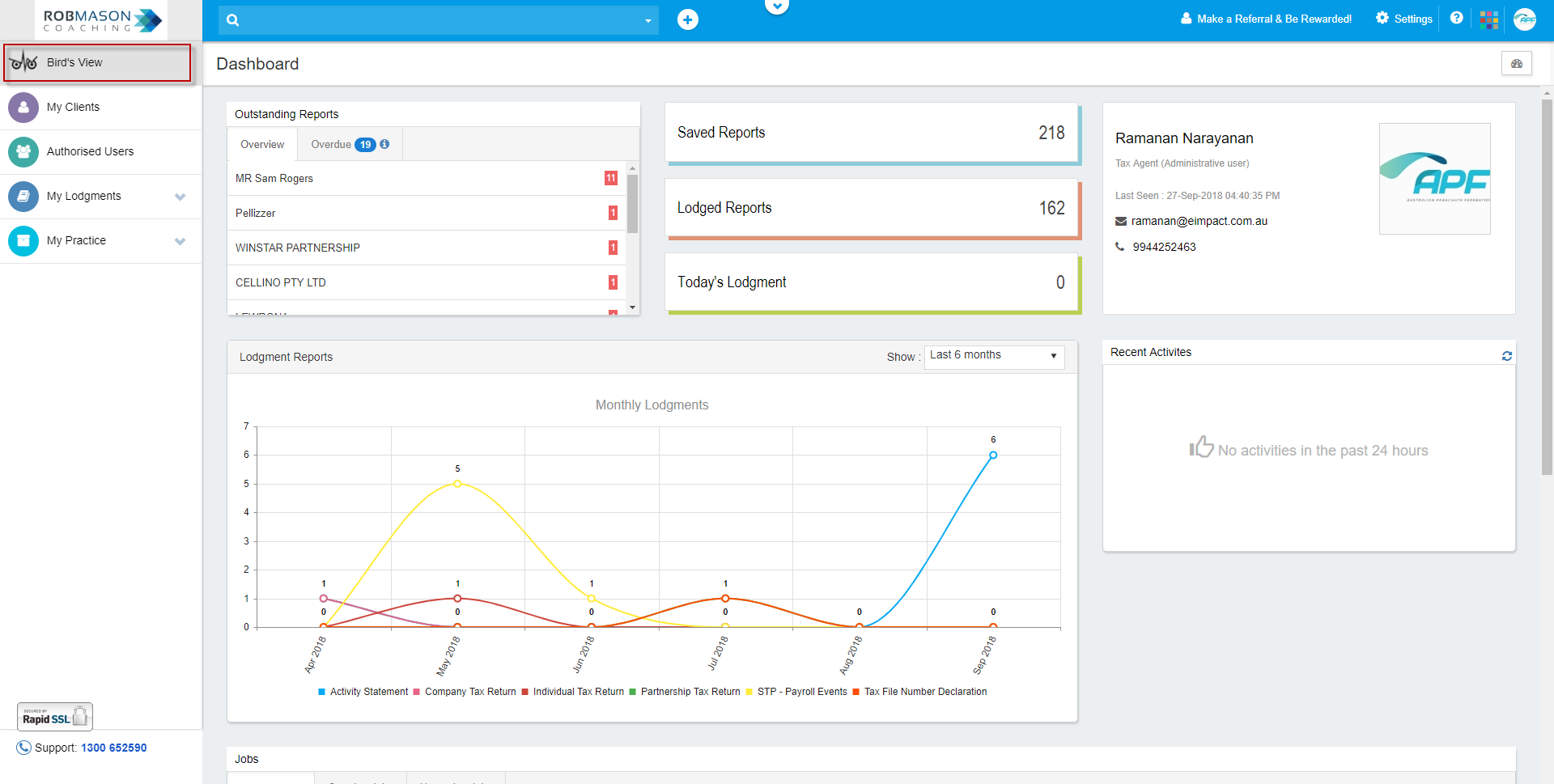Expand the My Lodgments section chevron

click(x=180, y=196)
